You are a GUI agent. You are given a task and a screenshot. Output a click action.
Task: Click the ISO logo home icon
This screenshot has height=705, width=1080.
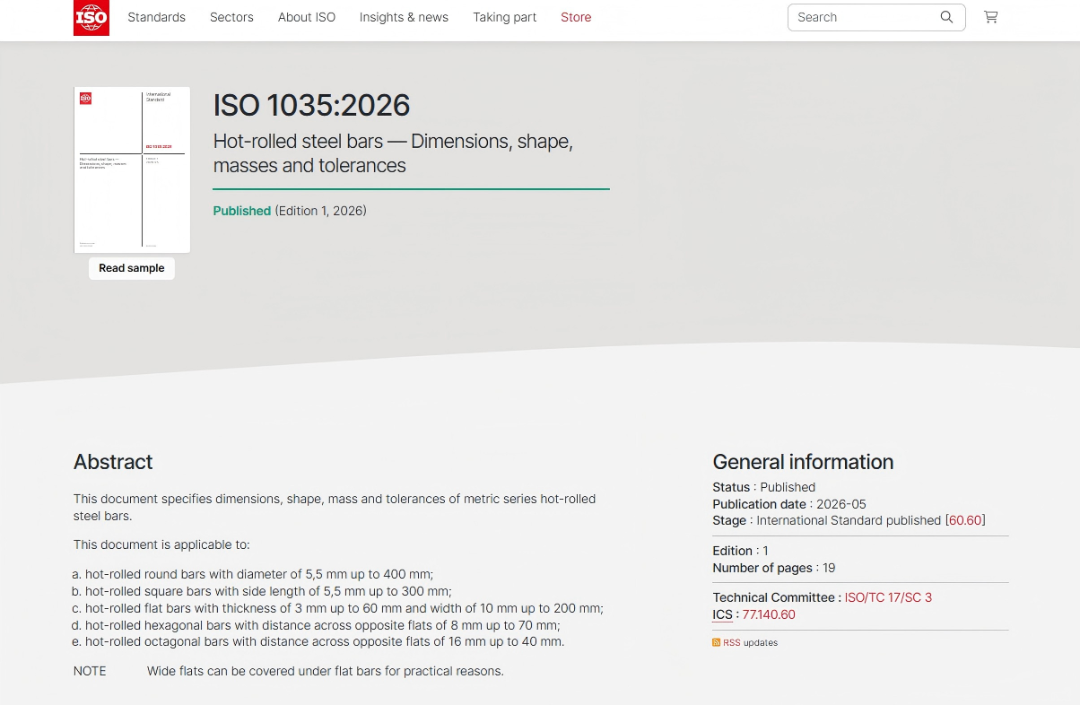click(x=91, y=17)
